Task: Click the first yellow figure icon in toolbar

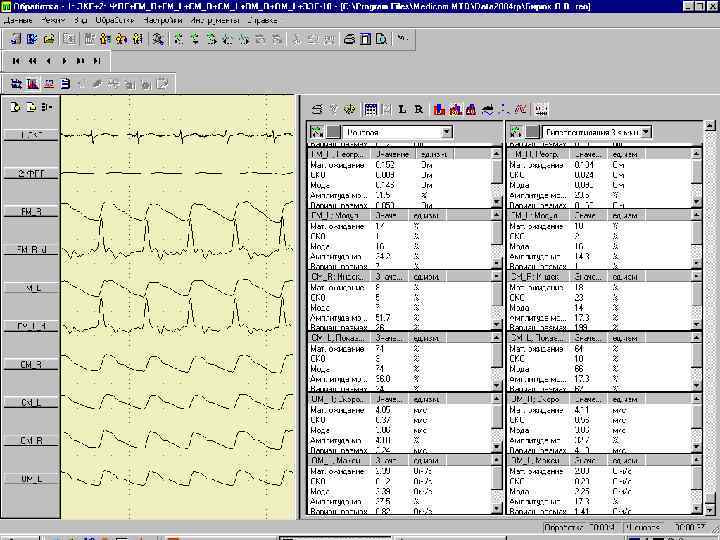Action: [105, 39]
